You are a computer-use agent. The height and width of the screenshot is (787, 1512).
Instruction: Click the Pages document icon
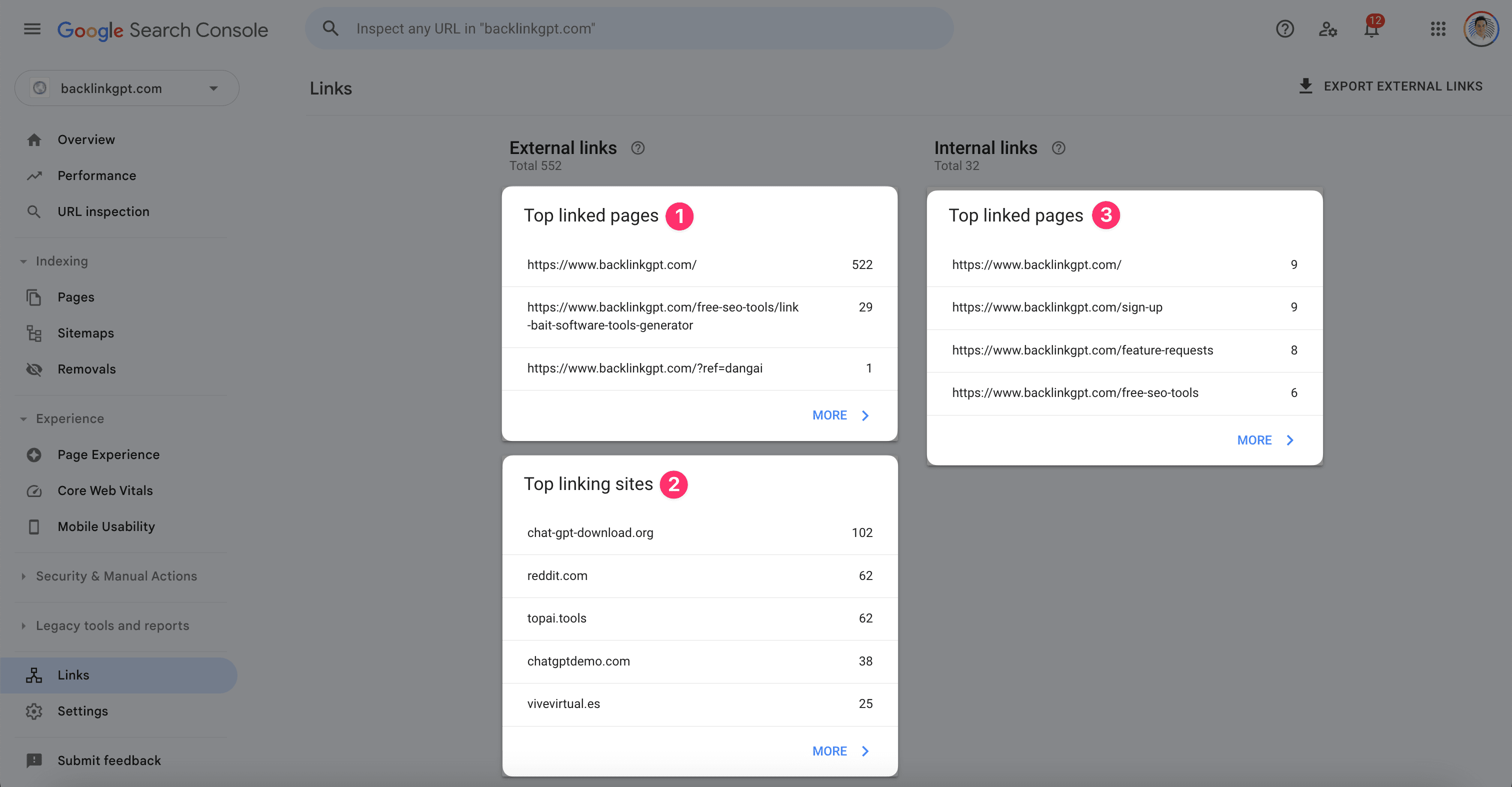(x=34, y=297)
